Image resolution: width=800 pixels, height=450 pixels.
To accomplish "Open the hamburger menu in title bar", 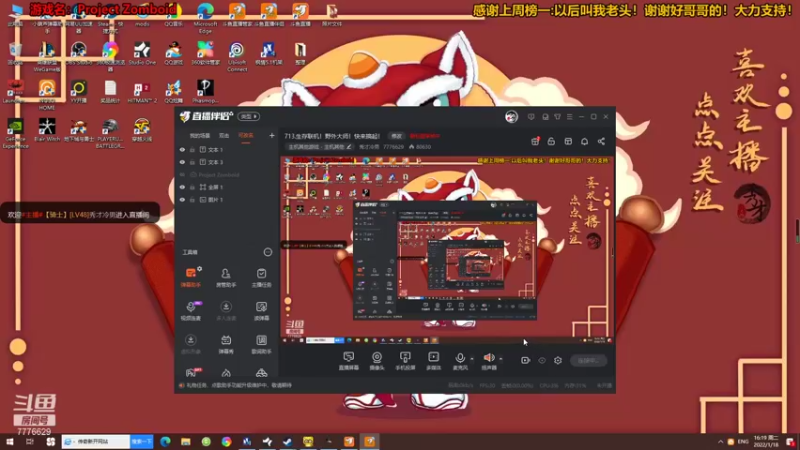I will [569, 117].
